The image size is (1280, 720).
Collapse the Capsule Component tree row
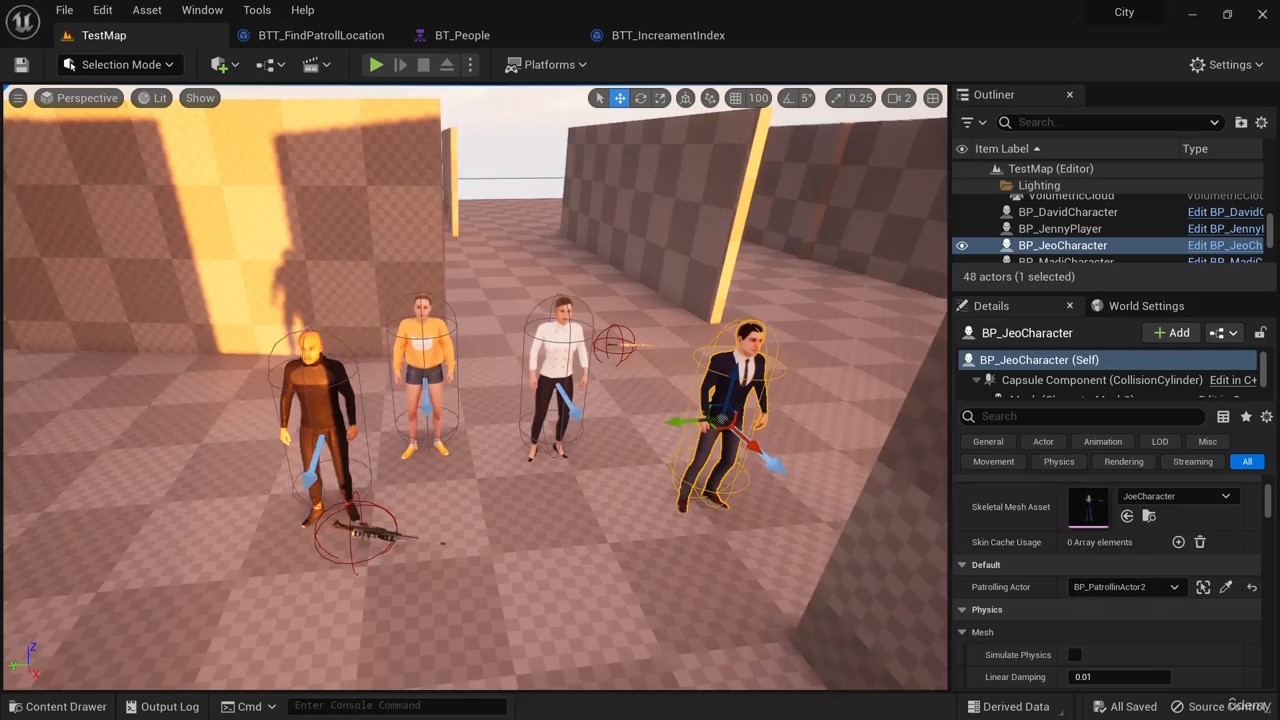[x=977, y=380]
